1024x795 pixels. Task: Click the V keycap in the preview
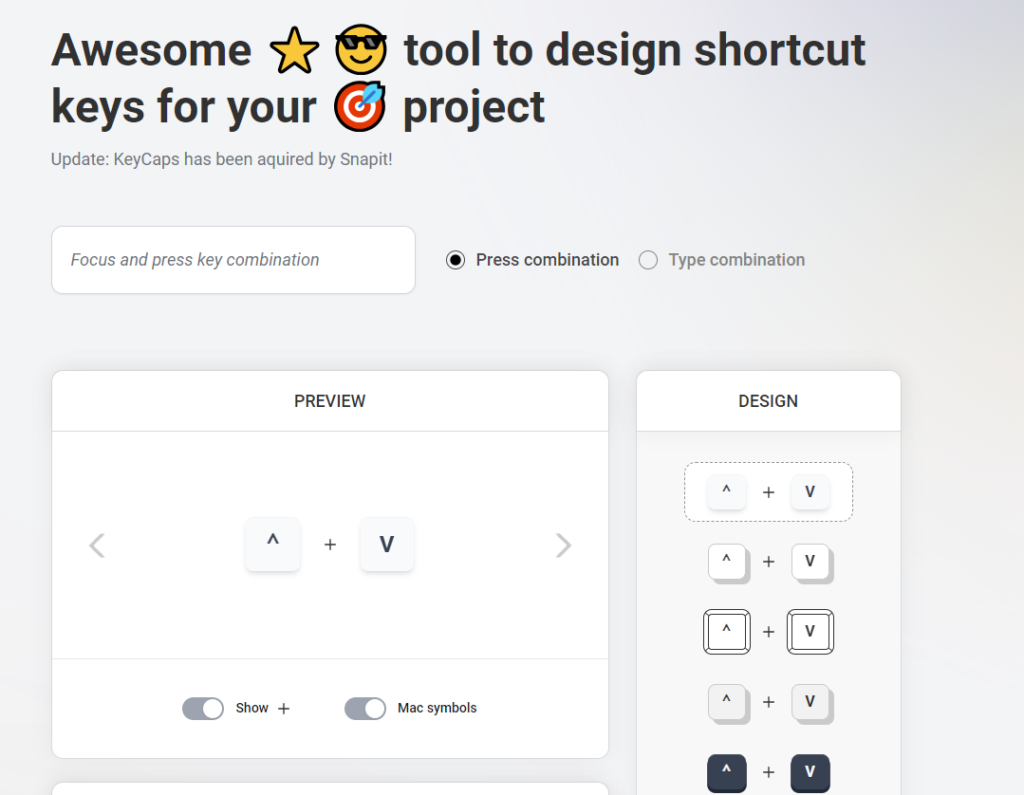tap(387, 544)
